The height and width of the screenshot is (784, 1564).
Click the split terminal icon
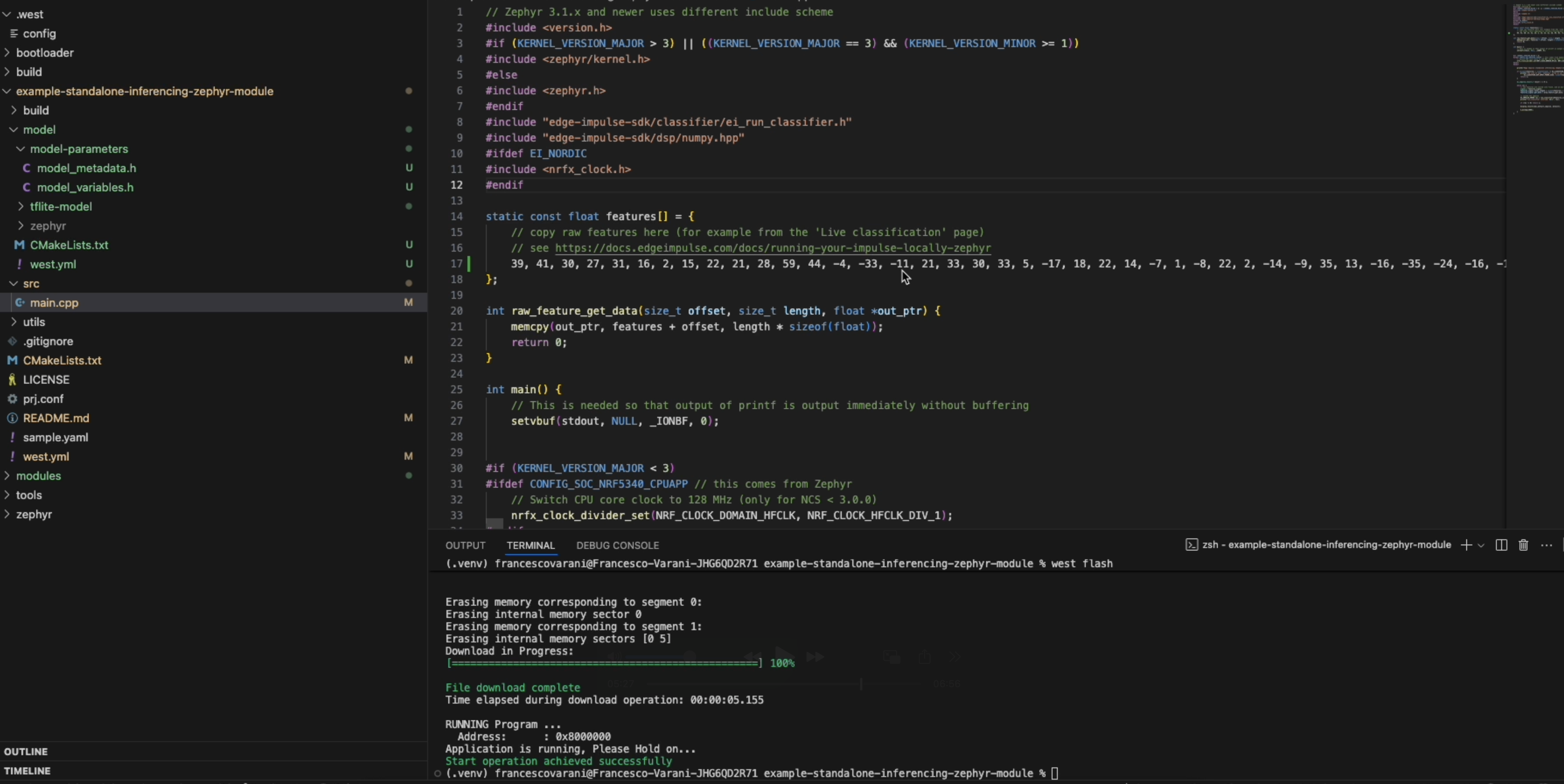1502,545
